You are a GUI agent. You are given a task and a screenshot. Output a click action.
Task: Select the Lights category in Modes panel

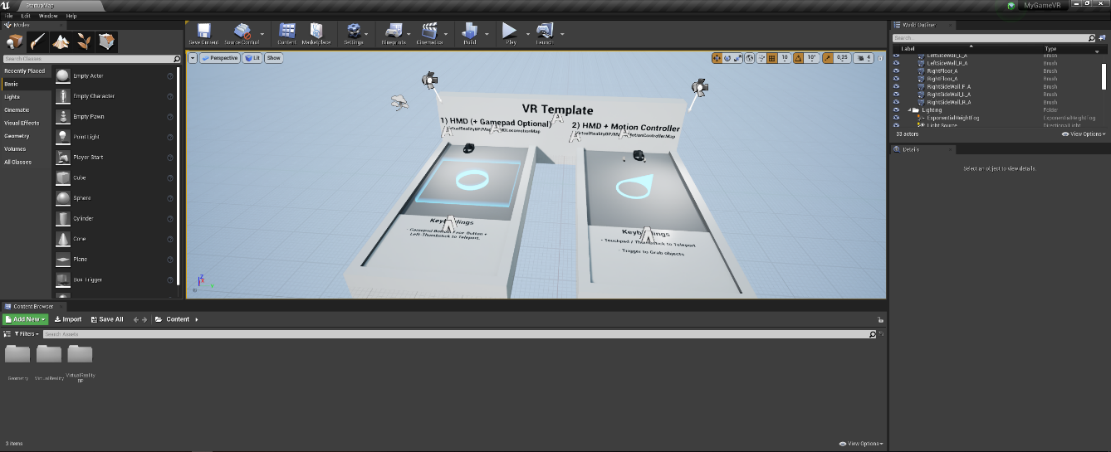click(12, 97)
